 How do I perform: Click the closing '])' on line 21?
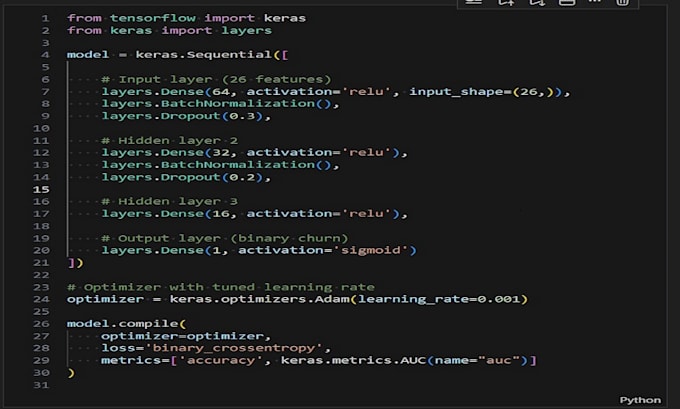click(75, 263)
